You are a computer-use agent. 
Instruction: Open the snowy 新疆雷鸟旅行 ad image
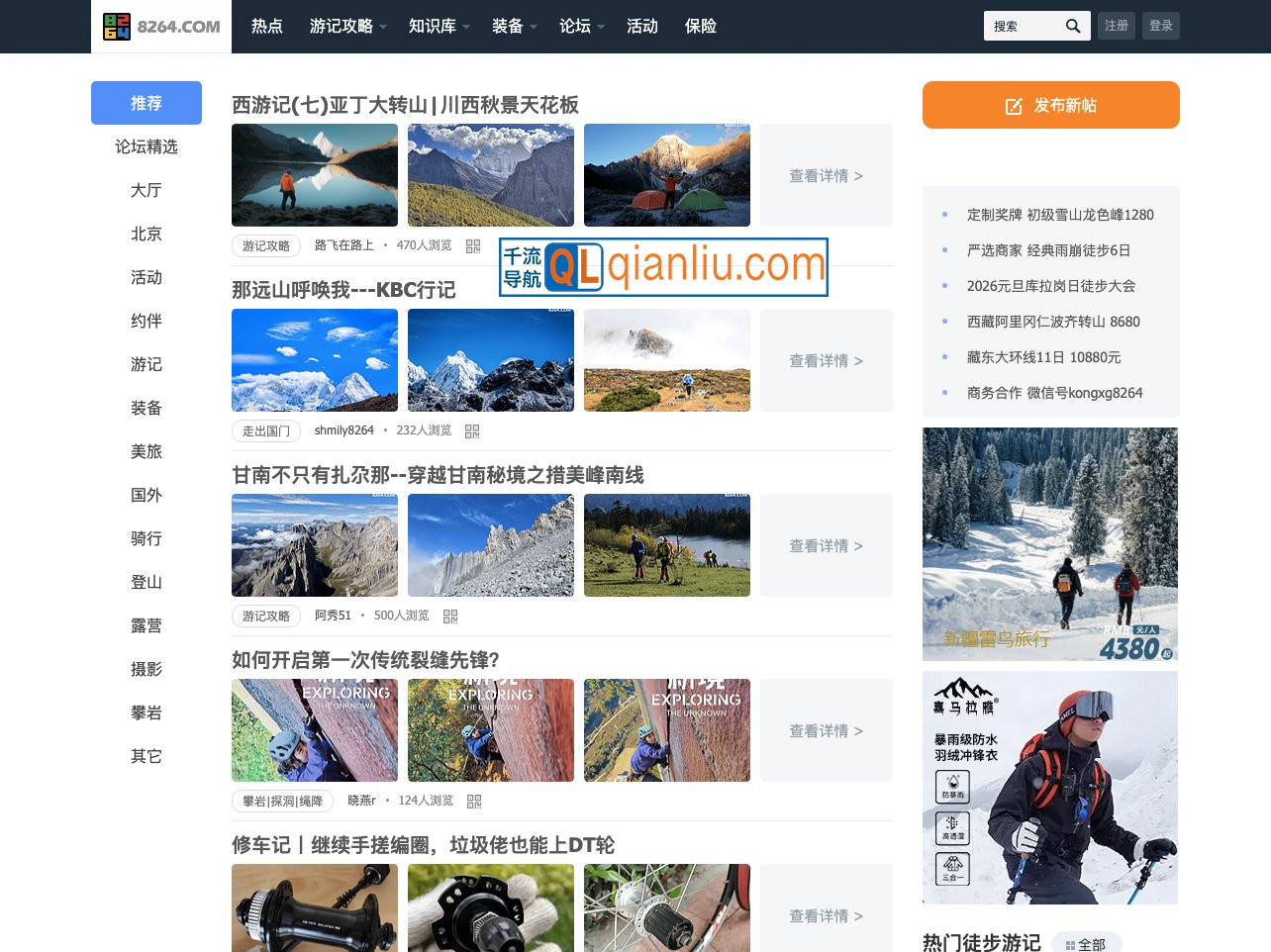click(x=1049, y=544)
